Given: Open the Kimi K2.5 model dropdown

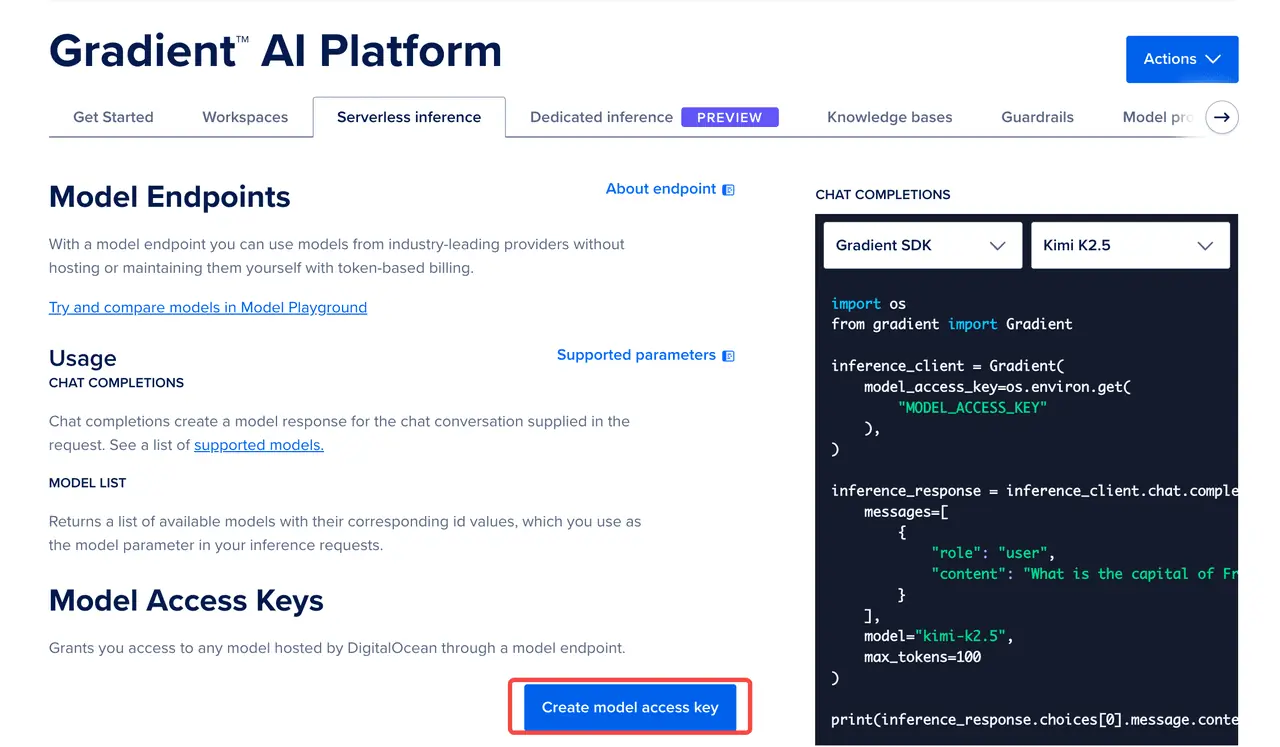Looking at the screenshot, I should coord(1129,246).
